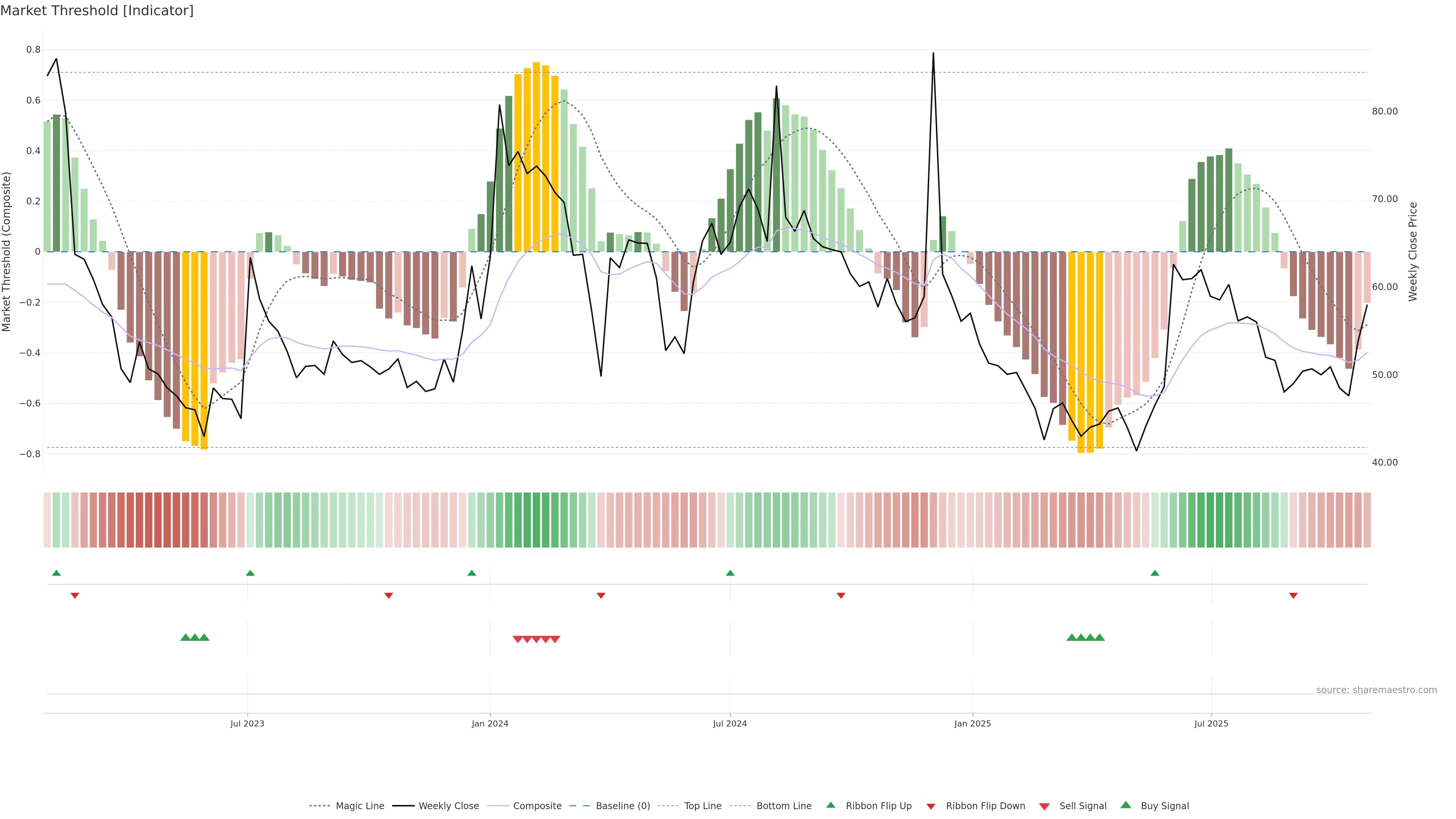Image resolution: width=1456 pixels, height=819 pixels.
Task: Click the source: sharemaestro.com text
Action: pos(1376,690)
